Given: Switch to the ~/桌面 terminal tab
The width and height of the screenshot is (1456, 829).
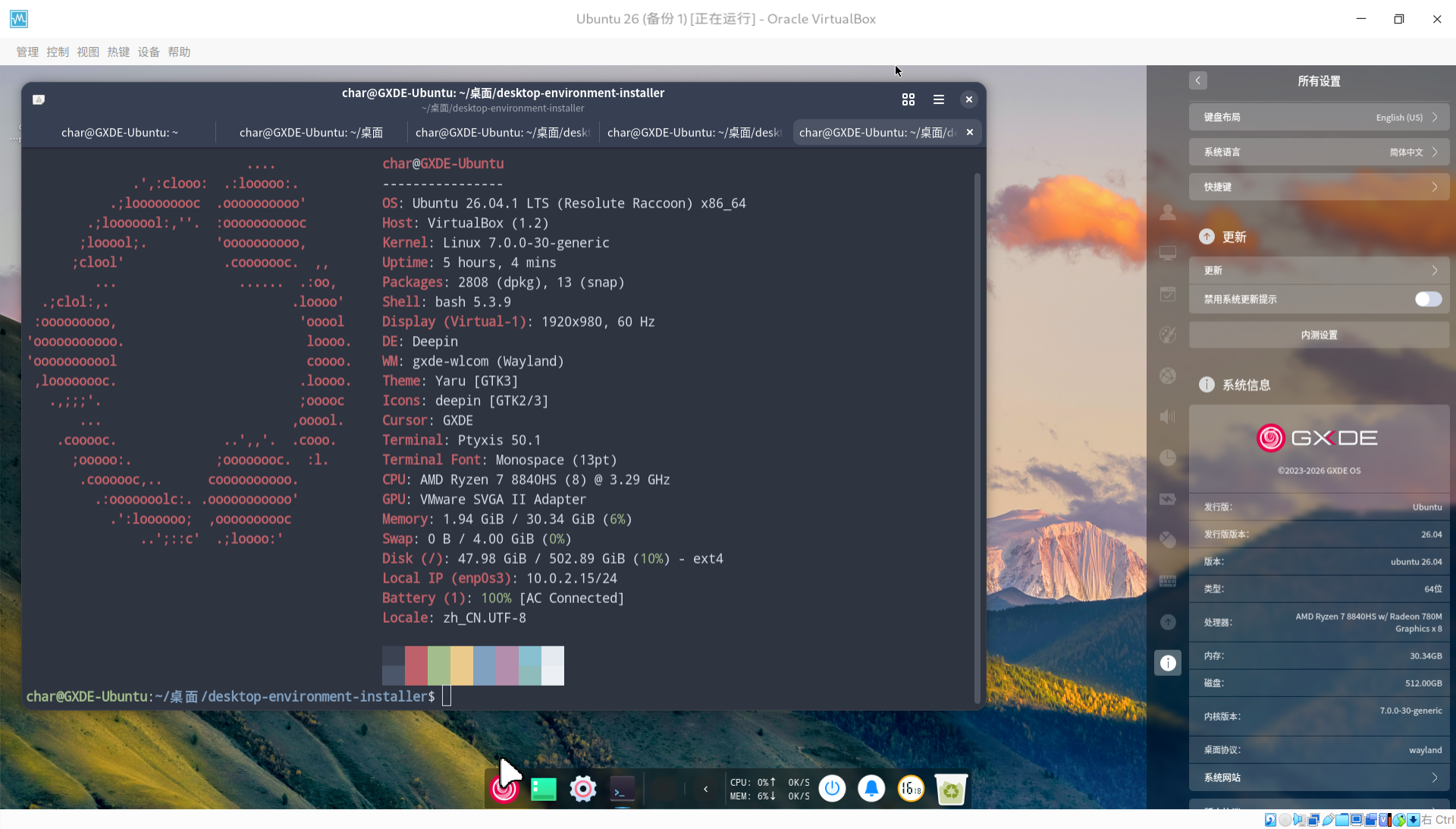Looking at the screenshot, I should 311,132.
